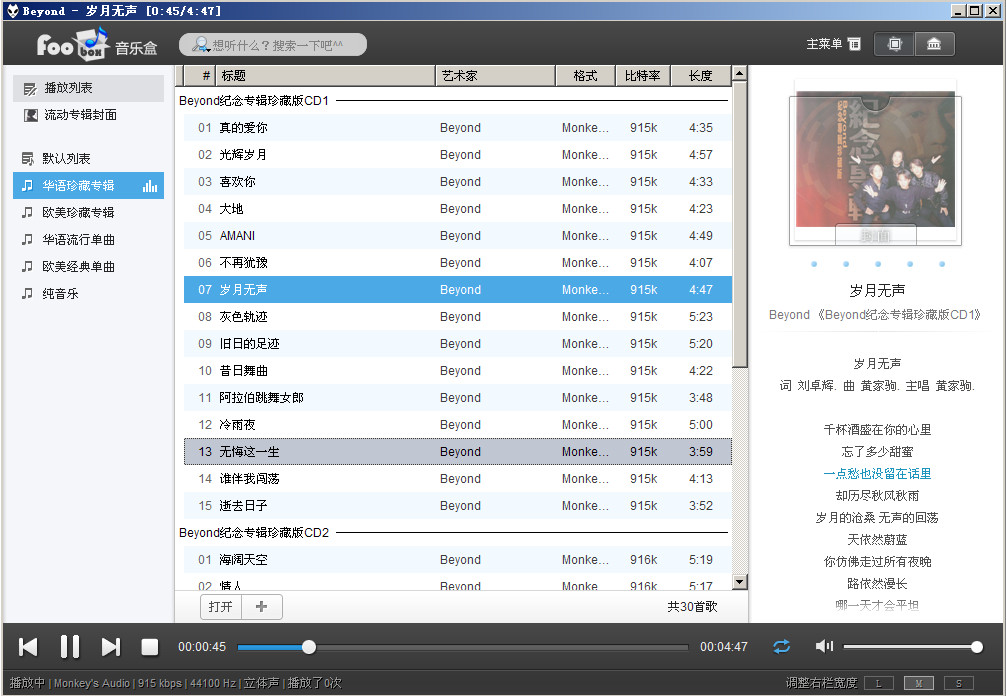Click the playlist vertical scrollbar thumb
Image resolution: width=1006 pixels, height=696 pixels.
tap(739, 225)
